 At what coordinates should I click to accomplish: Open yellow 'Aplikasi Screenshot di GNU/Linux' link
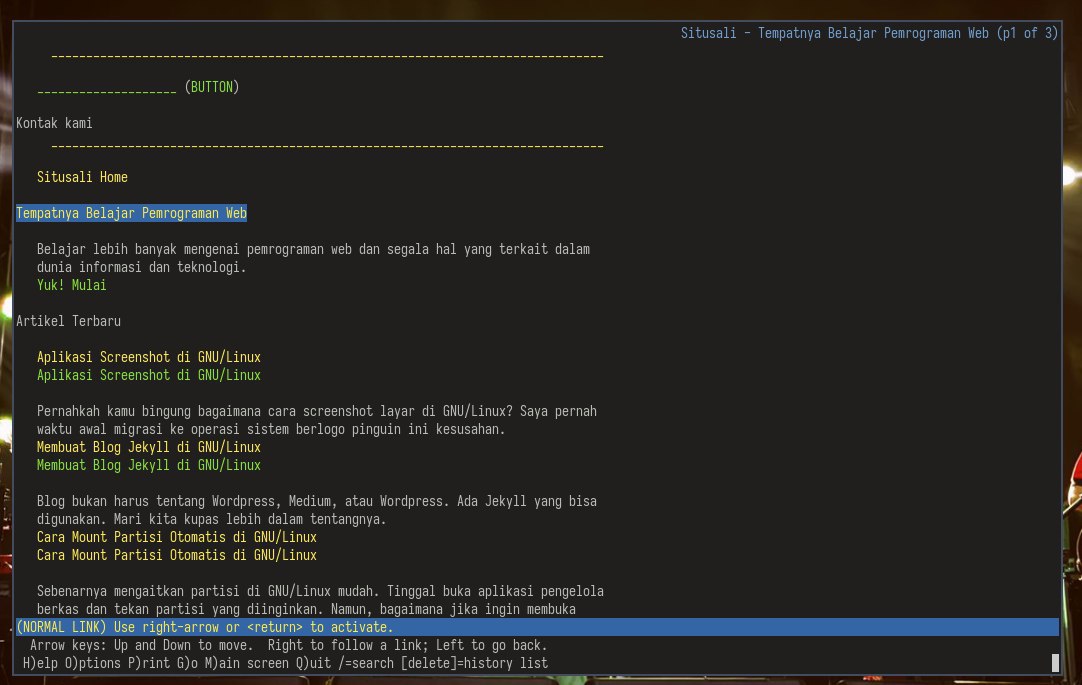[x=149, y=357]
